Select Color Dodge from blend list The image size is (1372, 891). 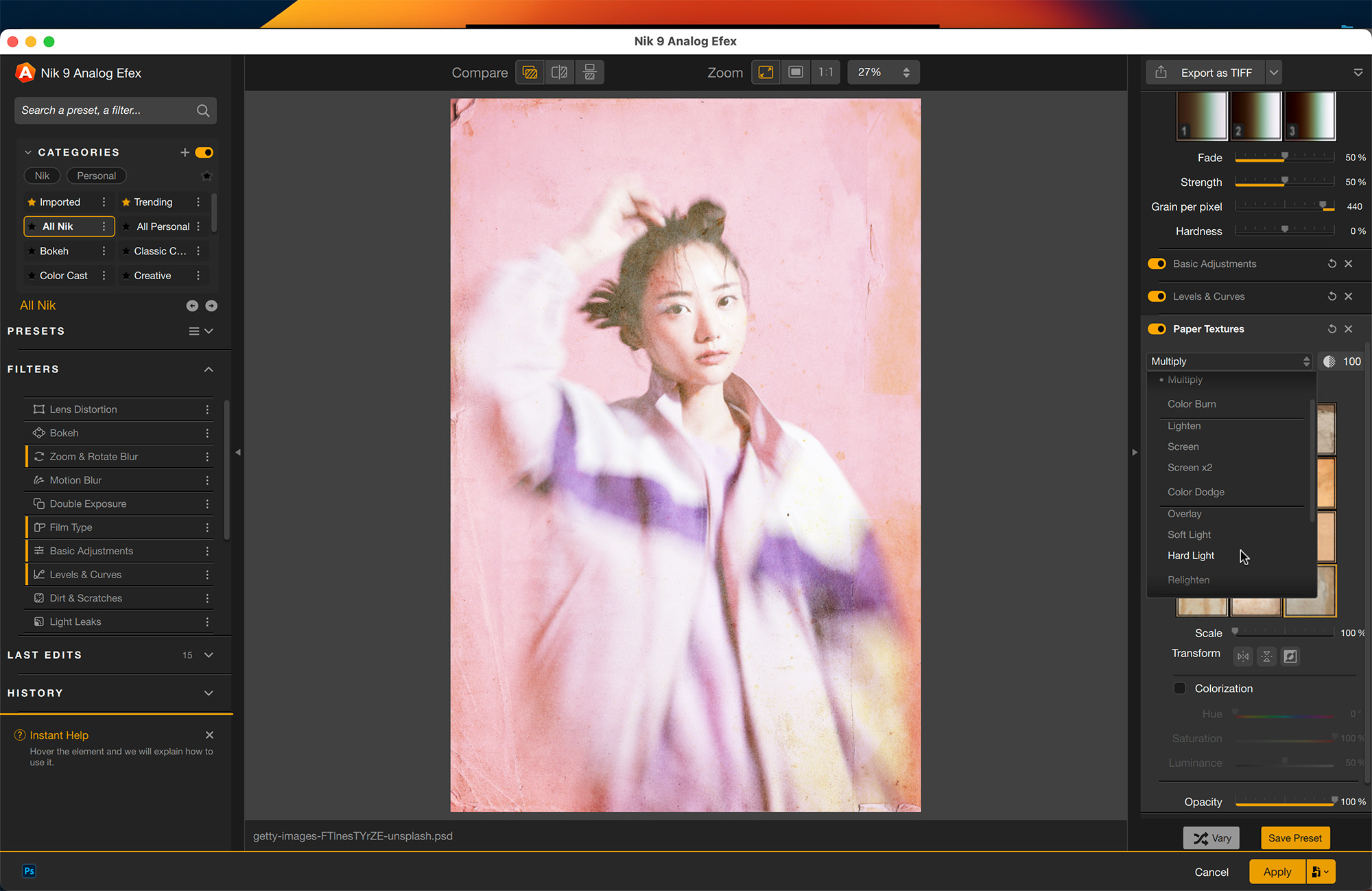coord(1196,492)
